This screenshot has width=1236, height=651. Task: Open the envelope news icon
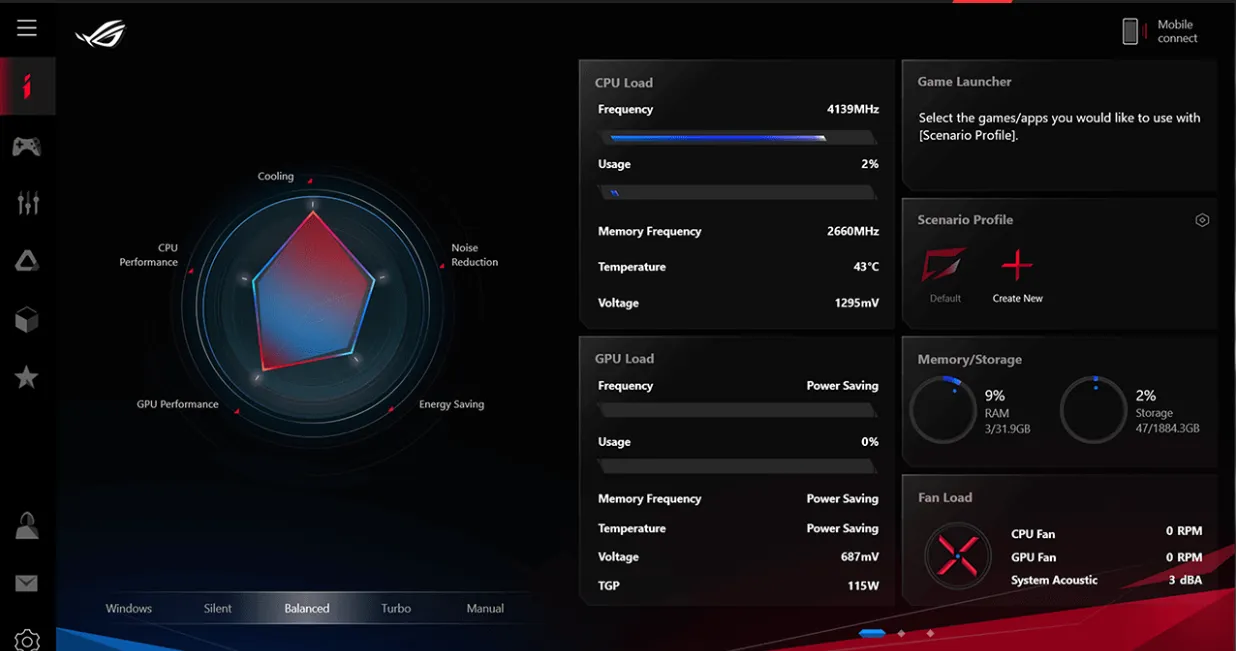[x=27, y=583]
